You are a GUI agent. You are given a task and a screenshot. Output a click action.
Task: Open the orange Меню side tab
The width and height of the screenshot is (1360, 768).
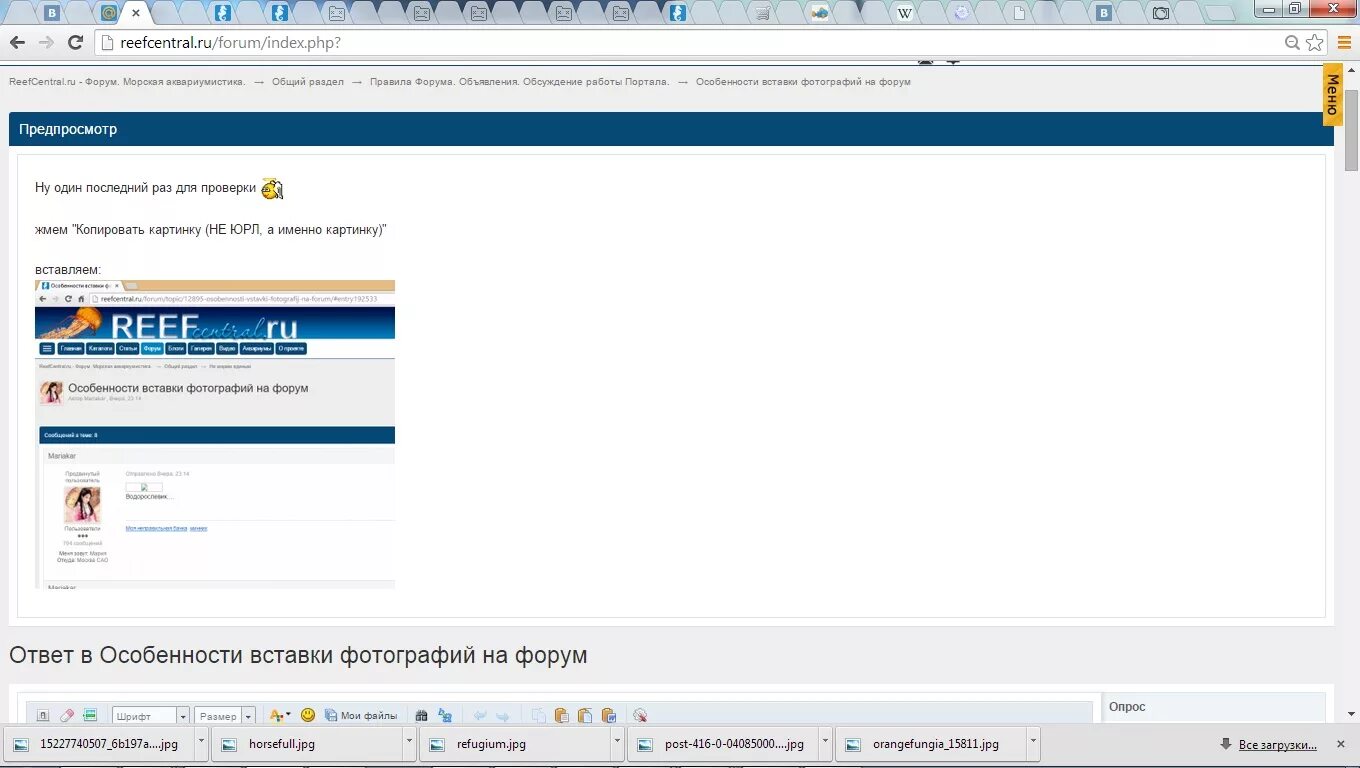pyautogui.click(x=1332, y=95)
